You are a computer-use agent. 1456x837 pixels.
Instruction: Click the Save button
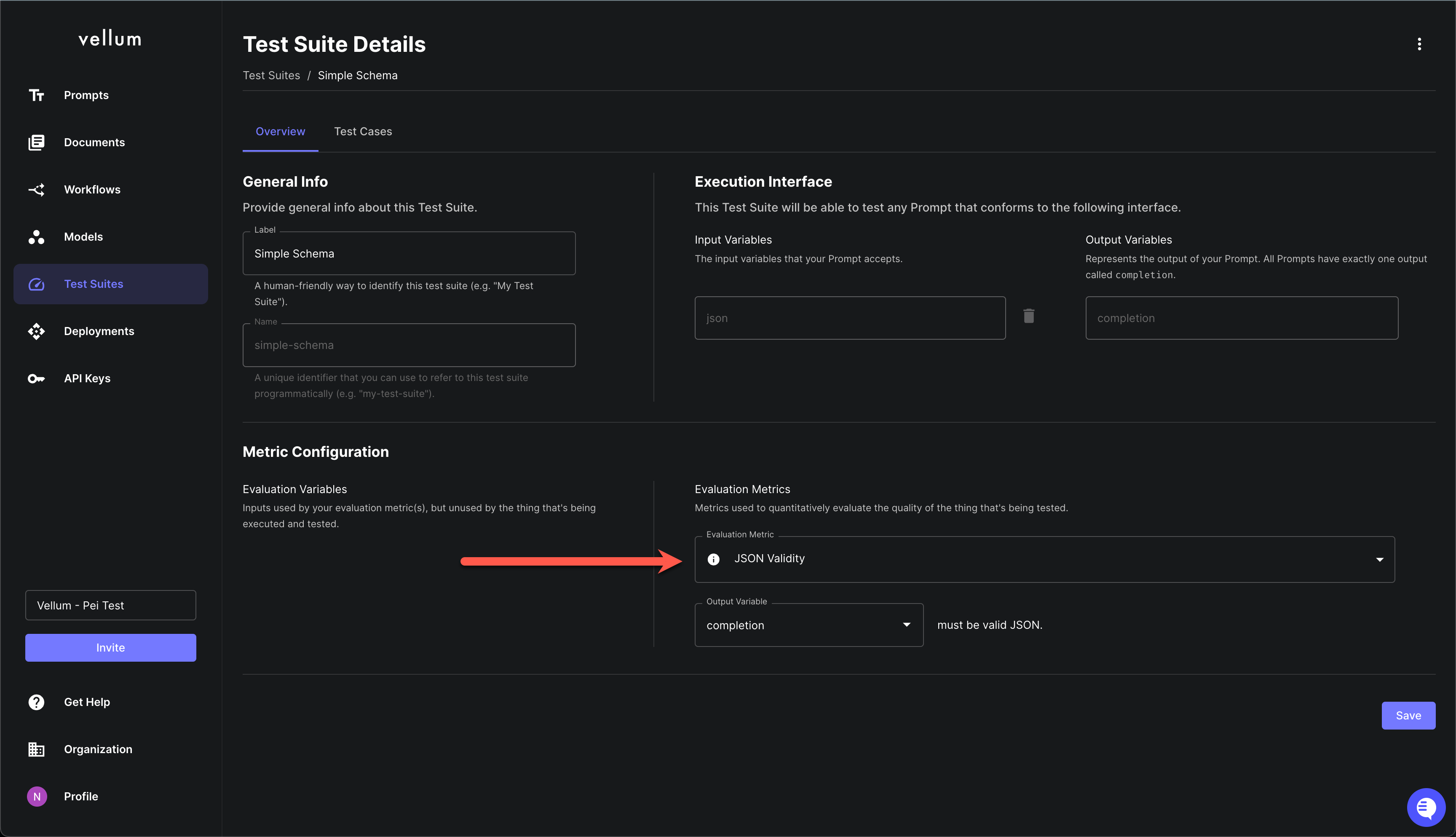[x=1408, y=716]
